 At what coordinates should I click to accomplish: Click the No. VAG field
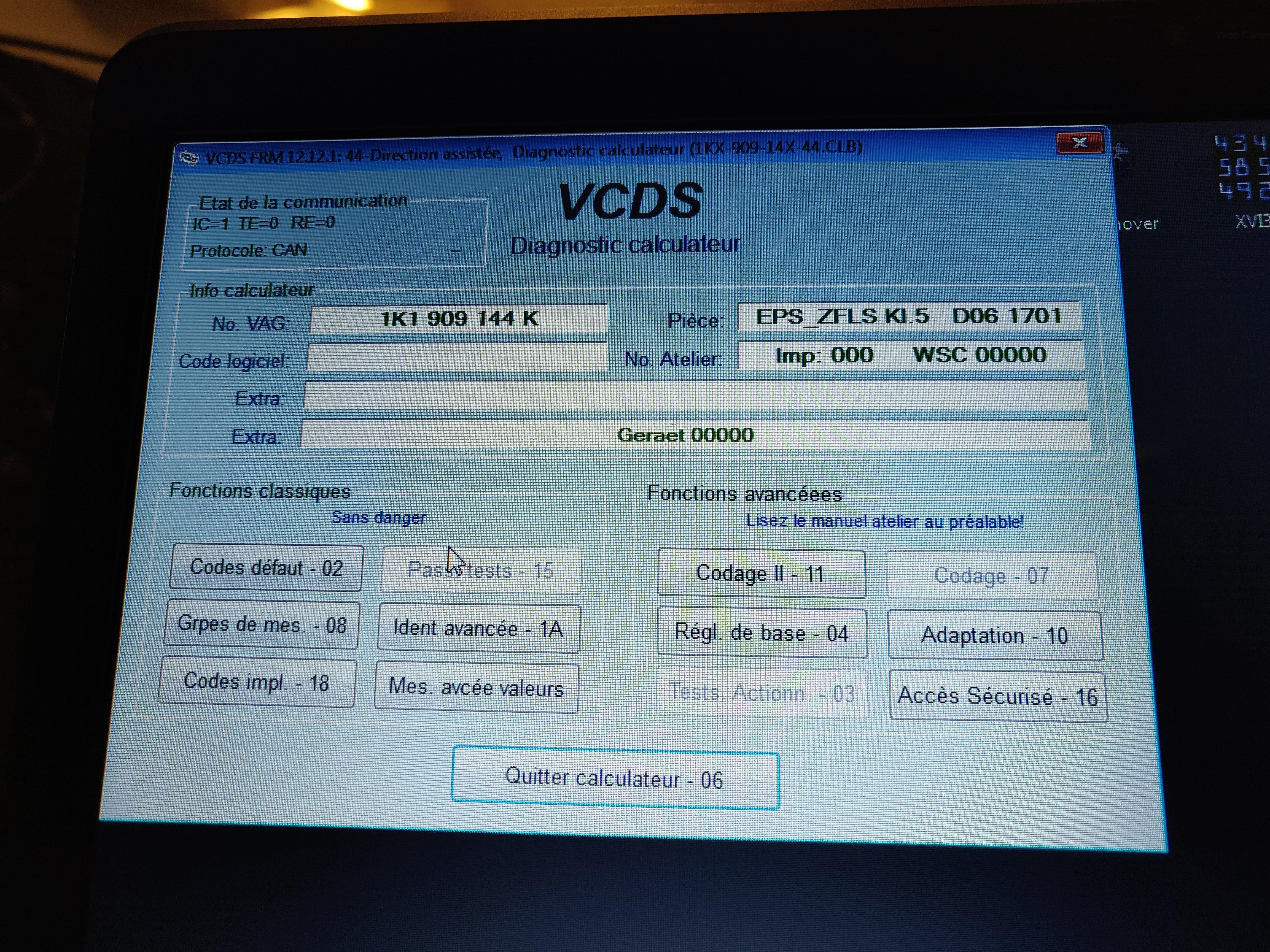(x=459, y=318)
